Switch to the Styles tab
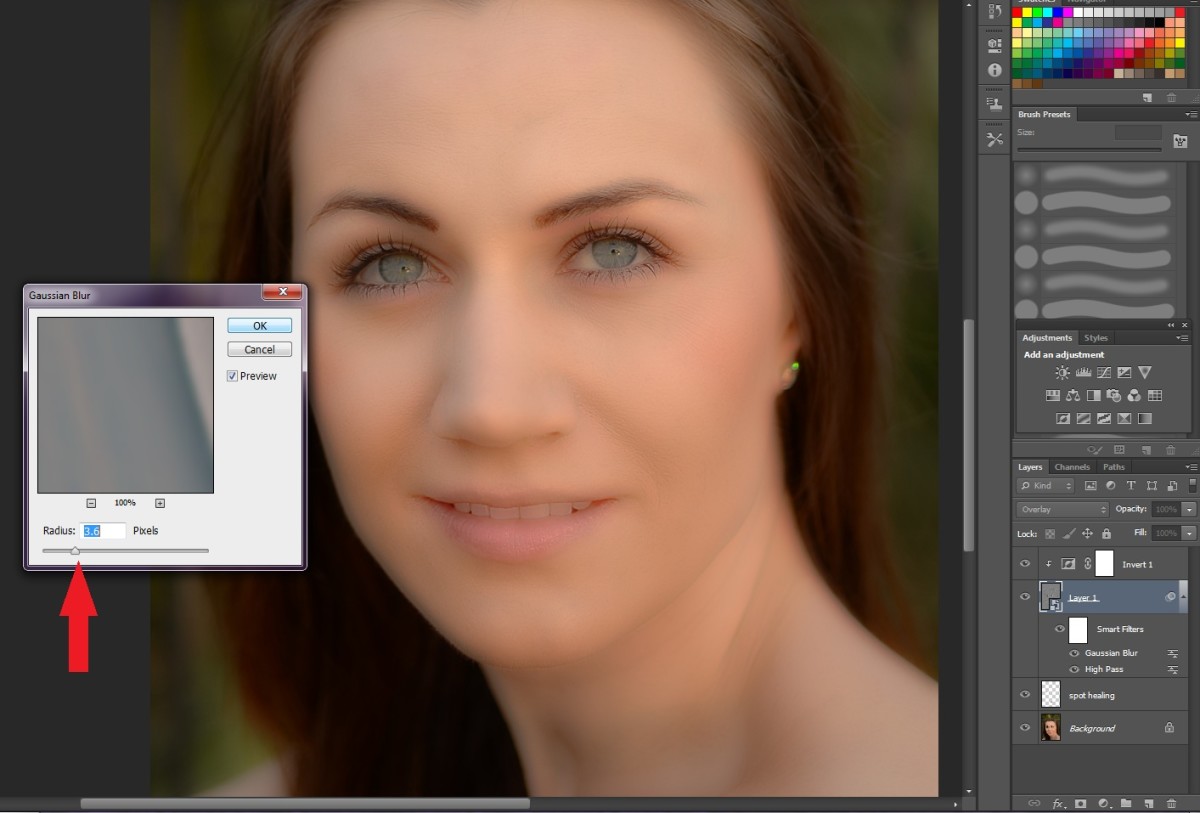Viewport: 1200px width, 813px height. (1096, 338)
